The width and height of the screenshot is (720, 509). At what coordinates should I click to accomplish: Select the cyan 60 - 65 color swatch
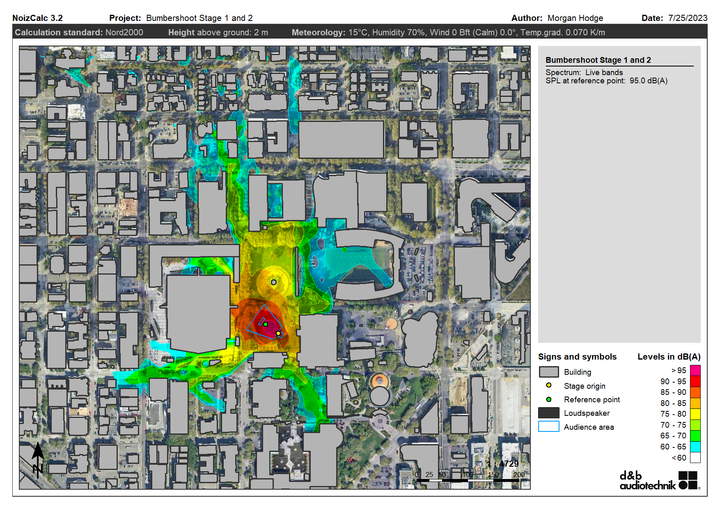pos(695,447)
